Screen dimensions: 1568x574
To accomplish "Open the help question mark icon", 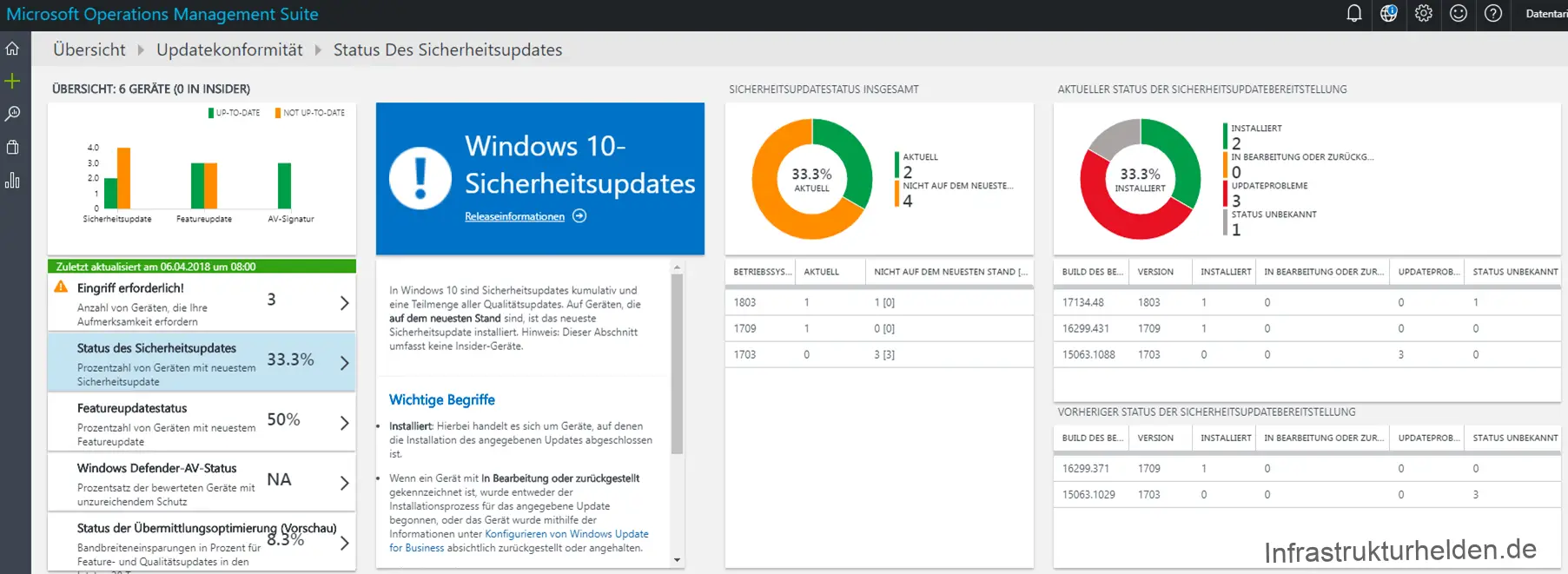I will pyautogui.click(x=1493, y=13).
